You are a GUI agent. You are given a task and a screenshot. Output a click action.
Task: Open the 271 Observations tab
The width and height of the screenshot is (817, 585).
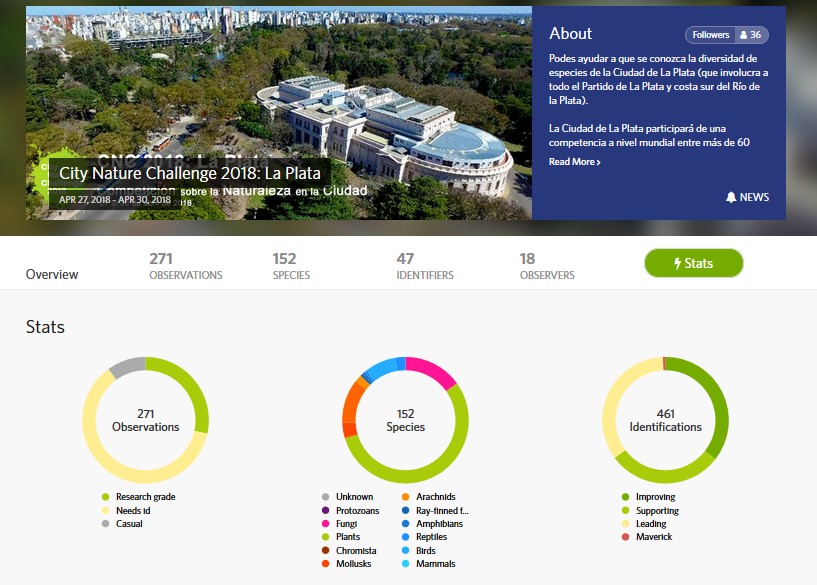[185, 266]
